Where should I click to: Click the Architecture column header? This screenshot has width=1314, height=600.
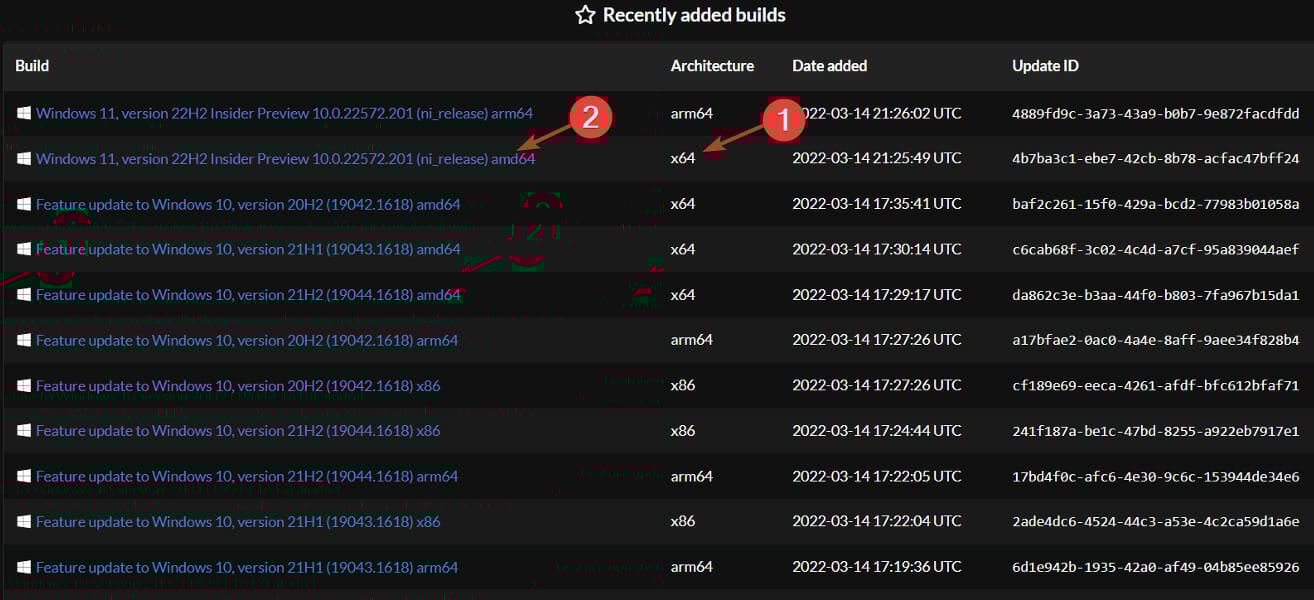[712, 66]
